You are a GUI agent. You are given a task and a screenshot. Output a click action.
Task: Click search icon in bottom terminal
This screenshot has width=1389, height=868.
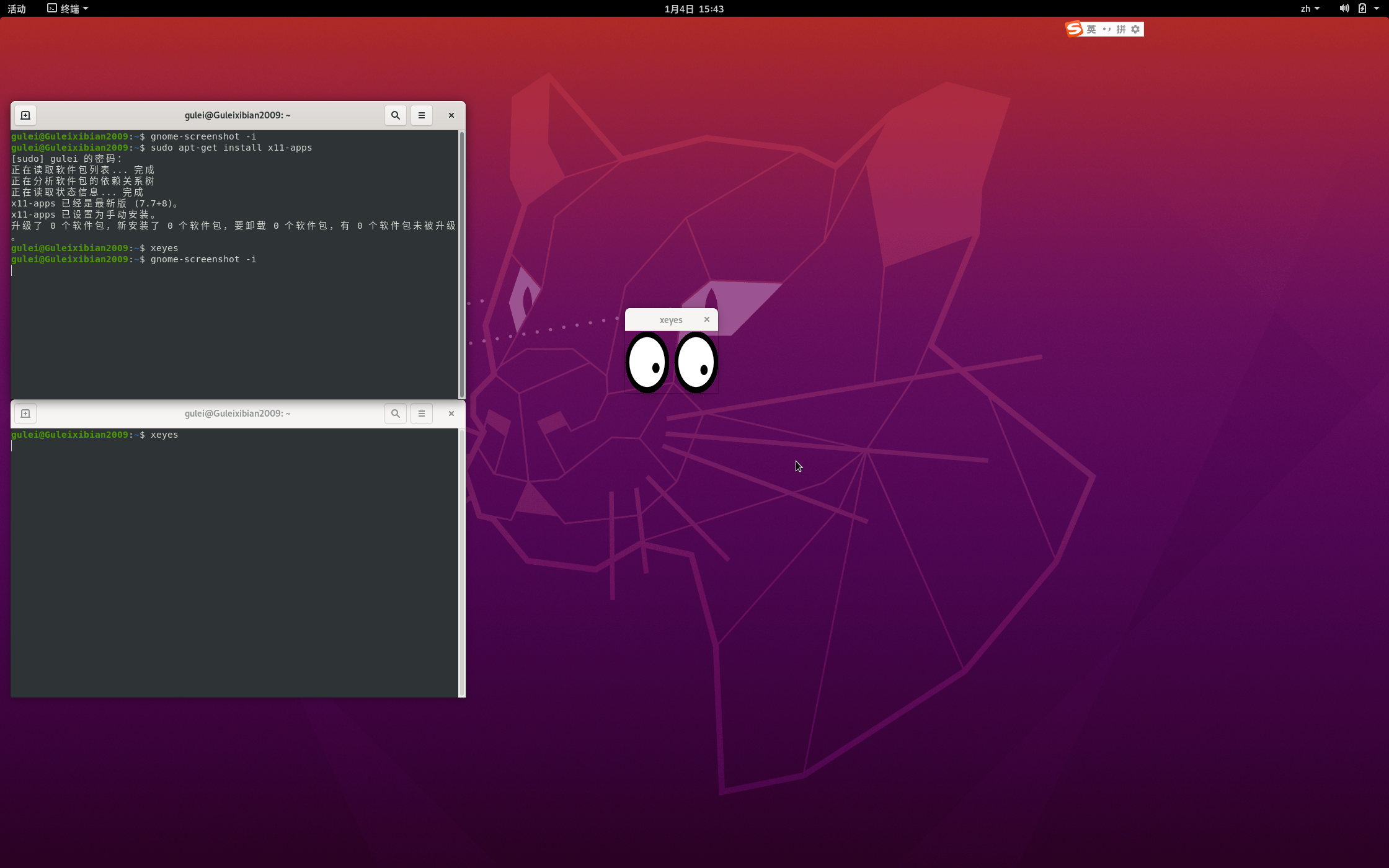pyautogui.click(x=395, y=414)
